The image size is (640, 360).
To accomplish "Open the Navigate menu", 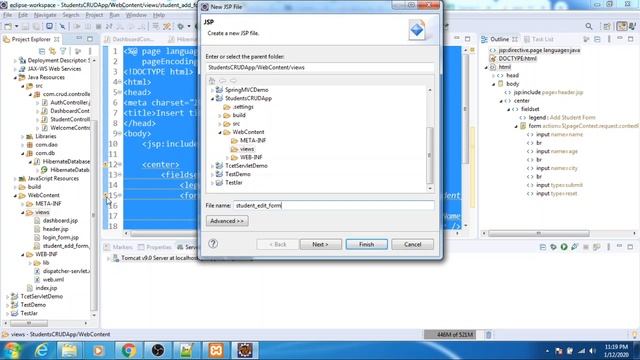I will click(45, 15).
